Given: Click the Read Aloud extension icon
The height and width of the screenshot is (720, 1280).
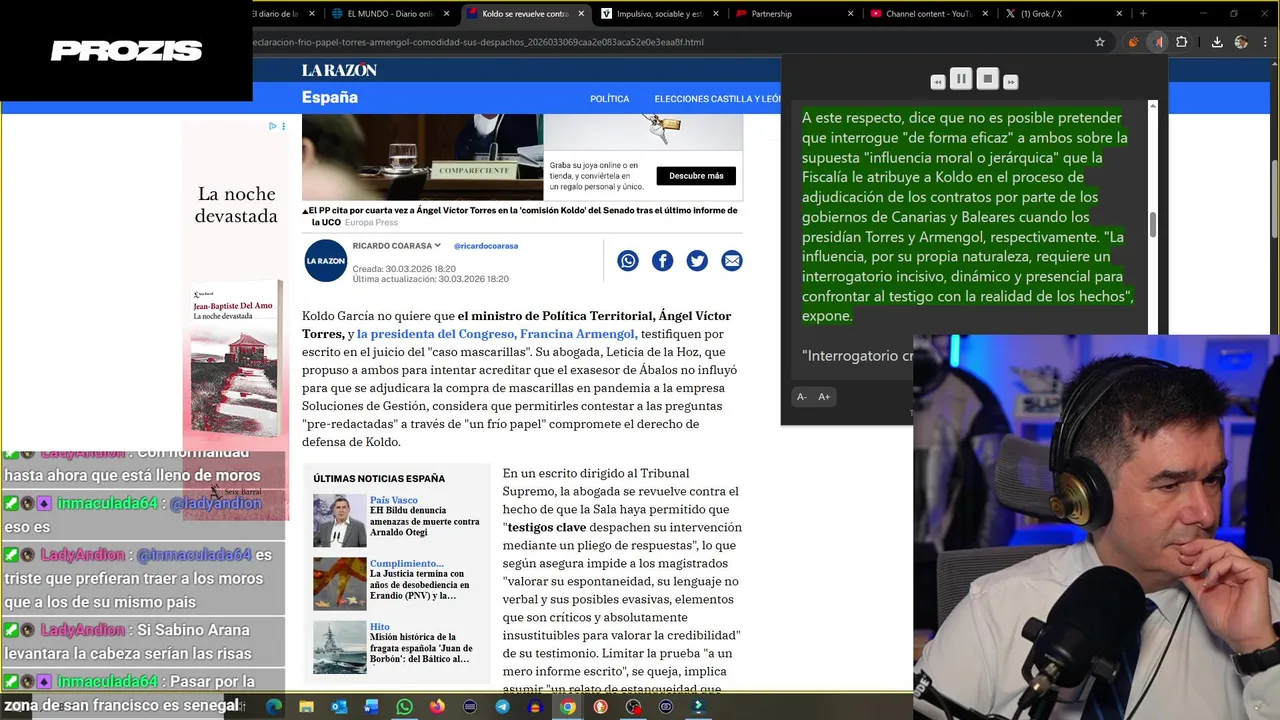Looking at the screenshot, I should click(x=1158, y=42).
